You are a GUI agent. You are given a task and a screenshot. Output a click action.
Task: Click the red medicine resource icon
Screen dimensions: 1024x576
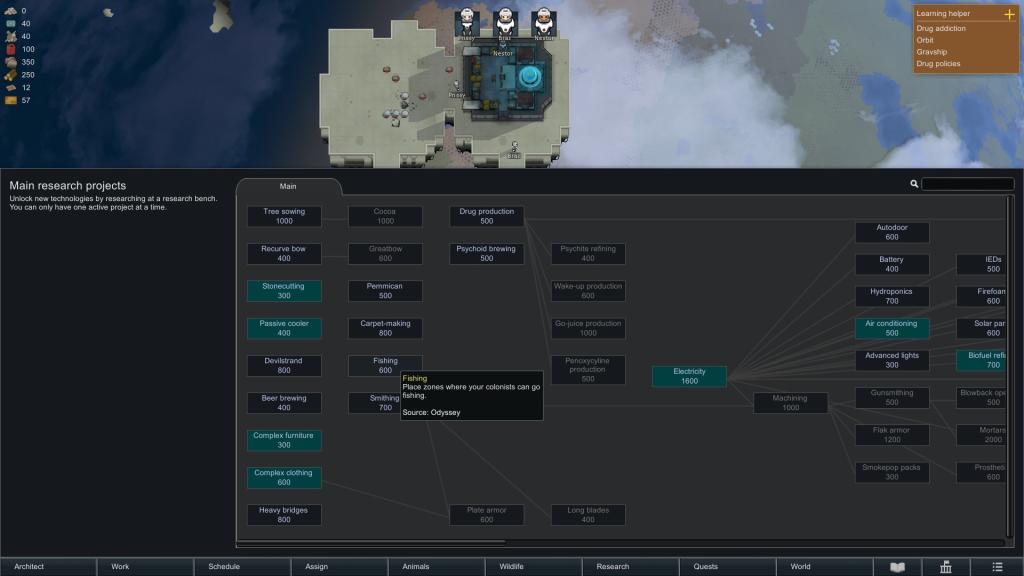pos(11,49)
